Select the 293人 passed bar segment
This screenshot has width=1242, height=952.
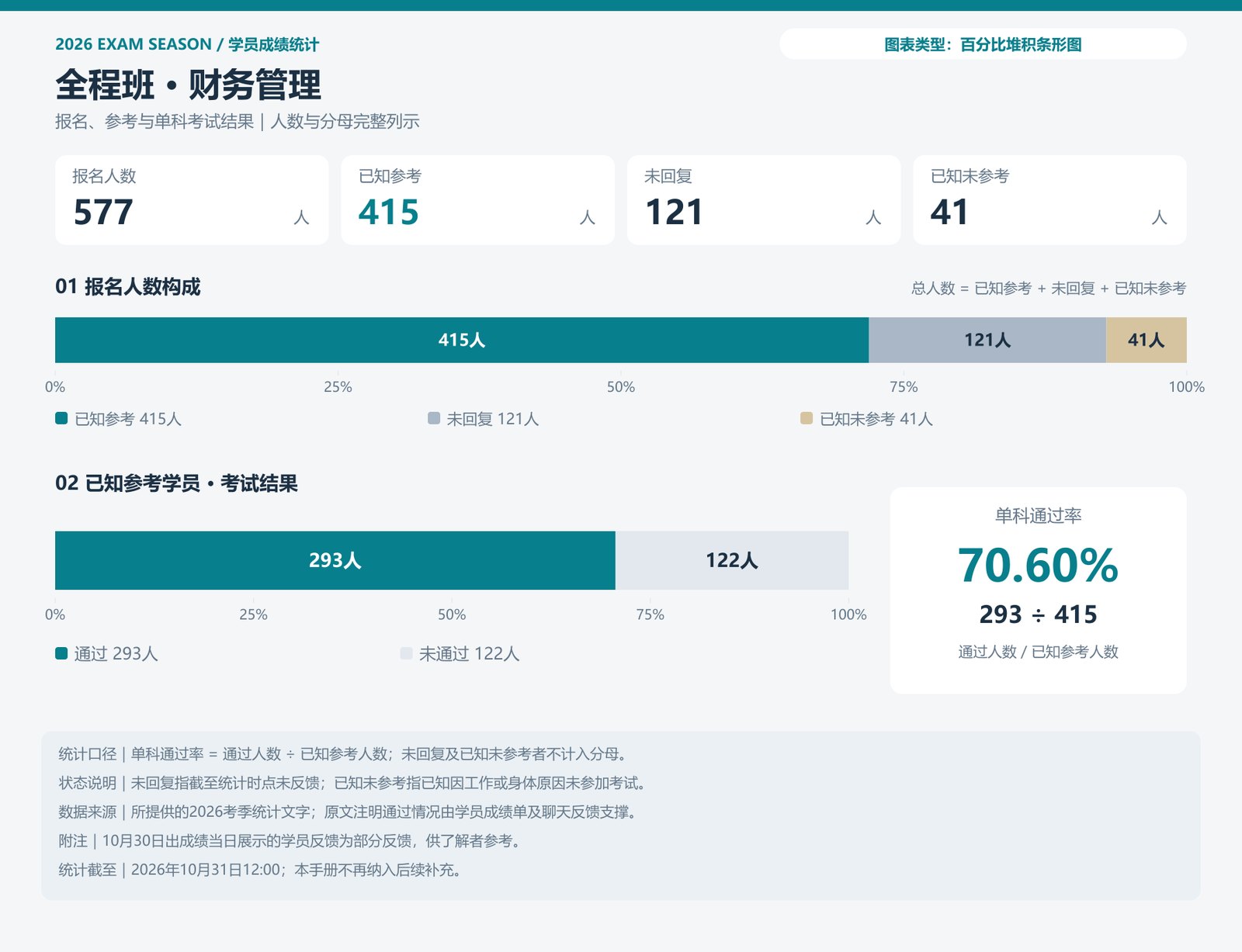(335, 560)
